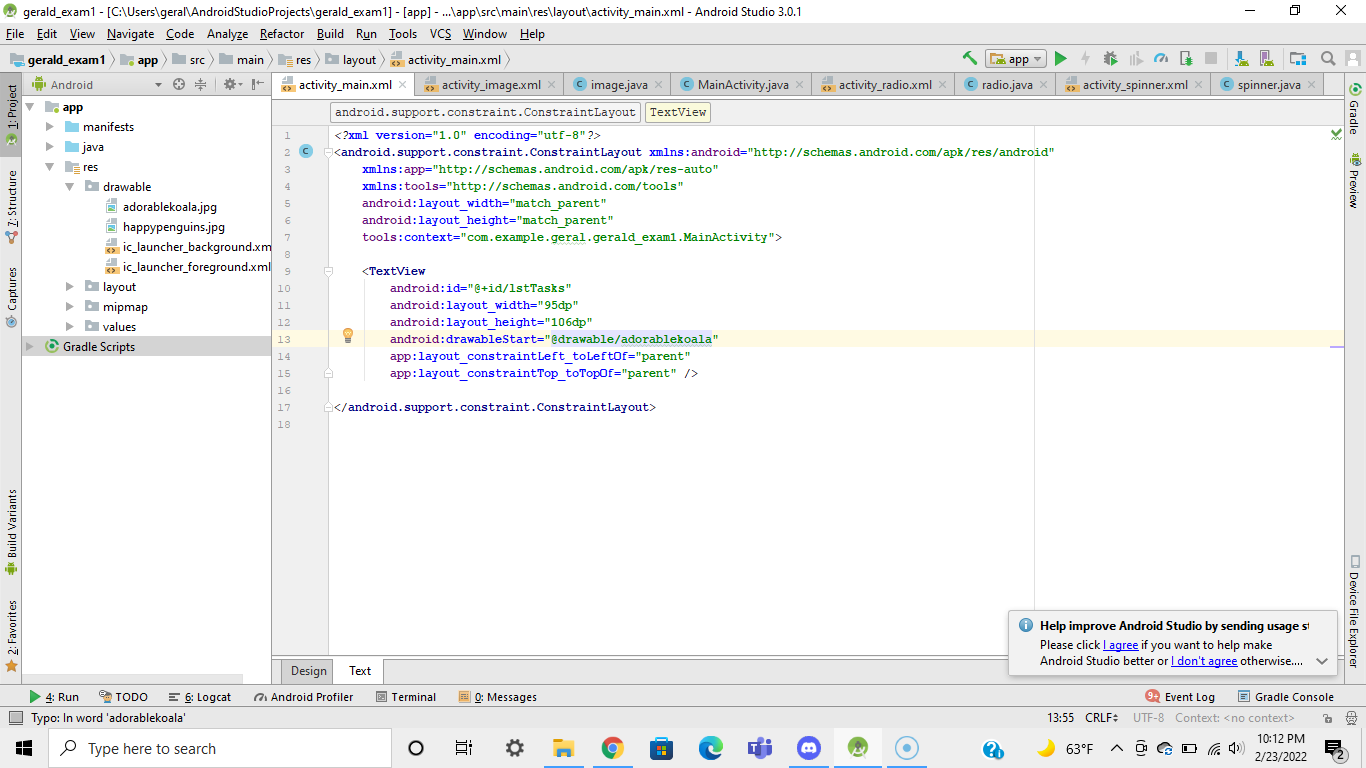Image resolution: width=1366 pixels, height=768 pixels.
Task: Expand the mipmap folder
Action: tap(70, 307)
